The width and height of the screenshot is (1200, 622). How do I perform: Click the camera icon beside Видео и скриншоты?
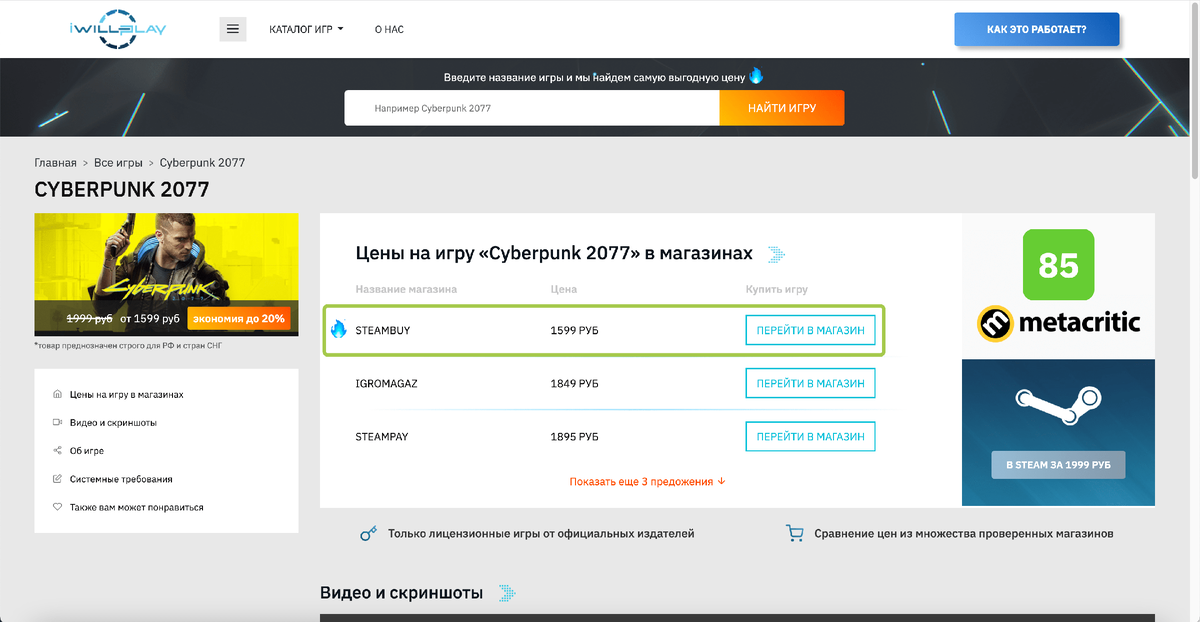coord(57,422)
